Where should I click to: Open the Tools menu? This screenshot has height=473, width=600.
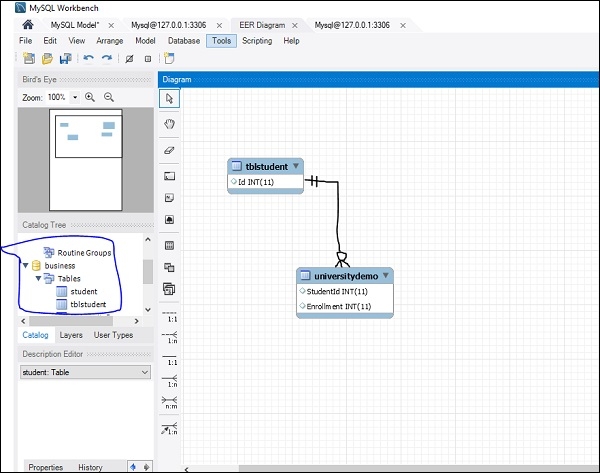pyautogui.click(x=222, y=41)
